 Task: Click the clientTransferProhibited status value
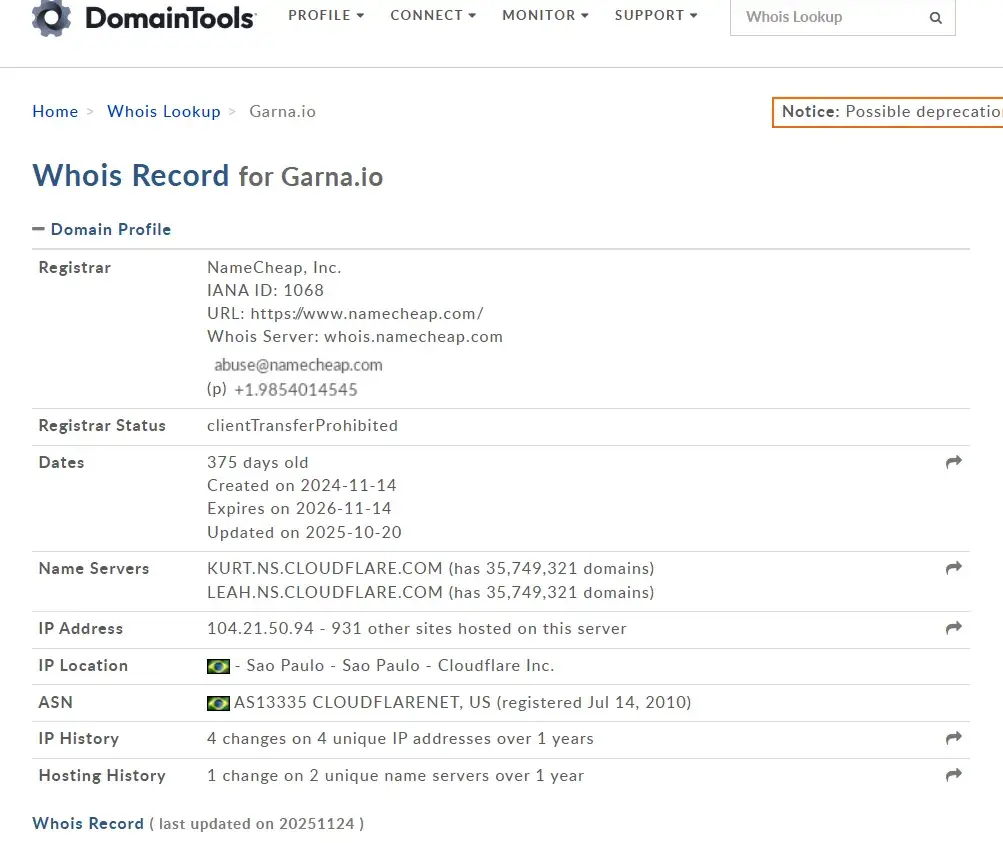pyautogui.click(x=302, y=425)
